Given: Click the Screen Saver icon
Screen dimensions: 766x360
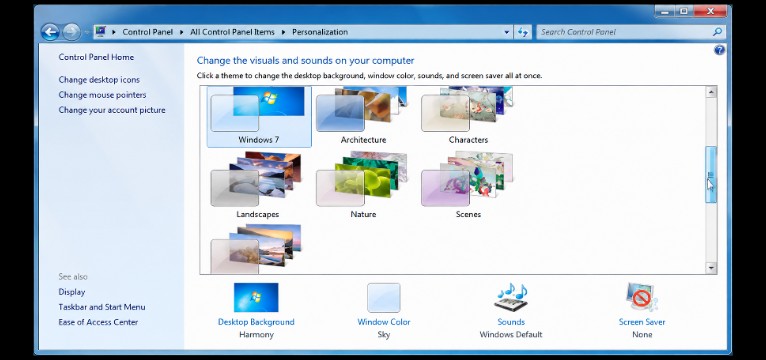Looking at the screenshot, I should 642,297.
